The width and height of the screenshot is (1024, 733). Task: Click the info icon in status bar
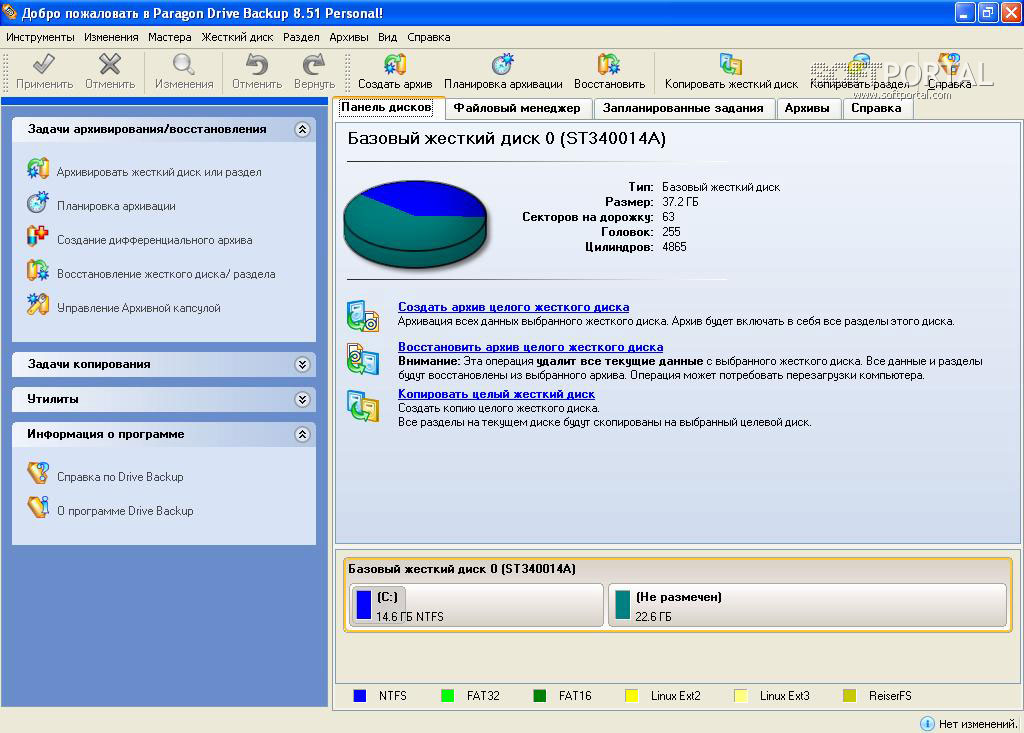coord(927,723)
